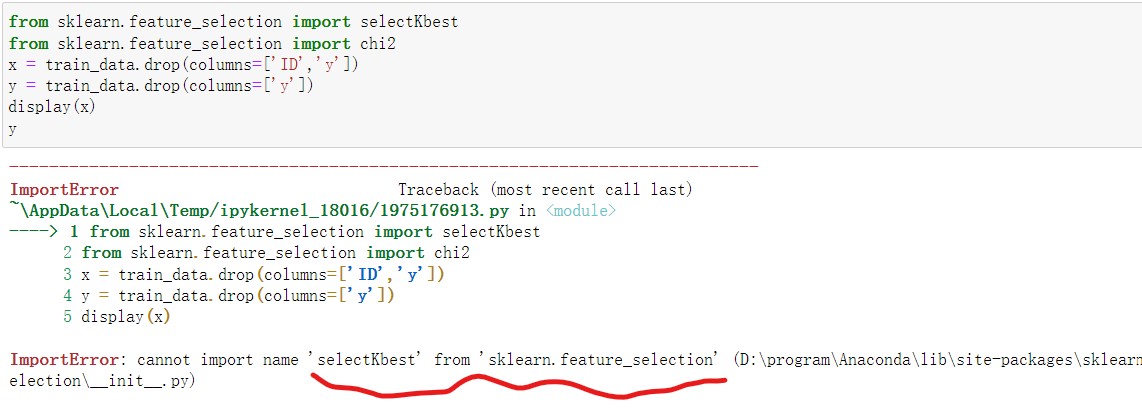
Task: Click the 'x = train_data.drop' code line
Action: point(184,65)
